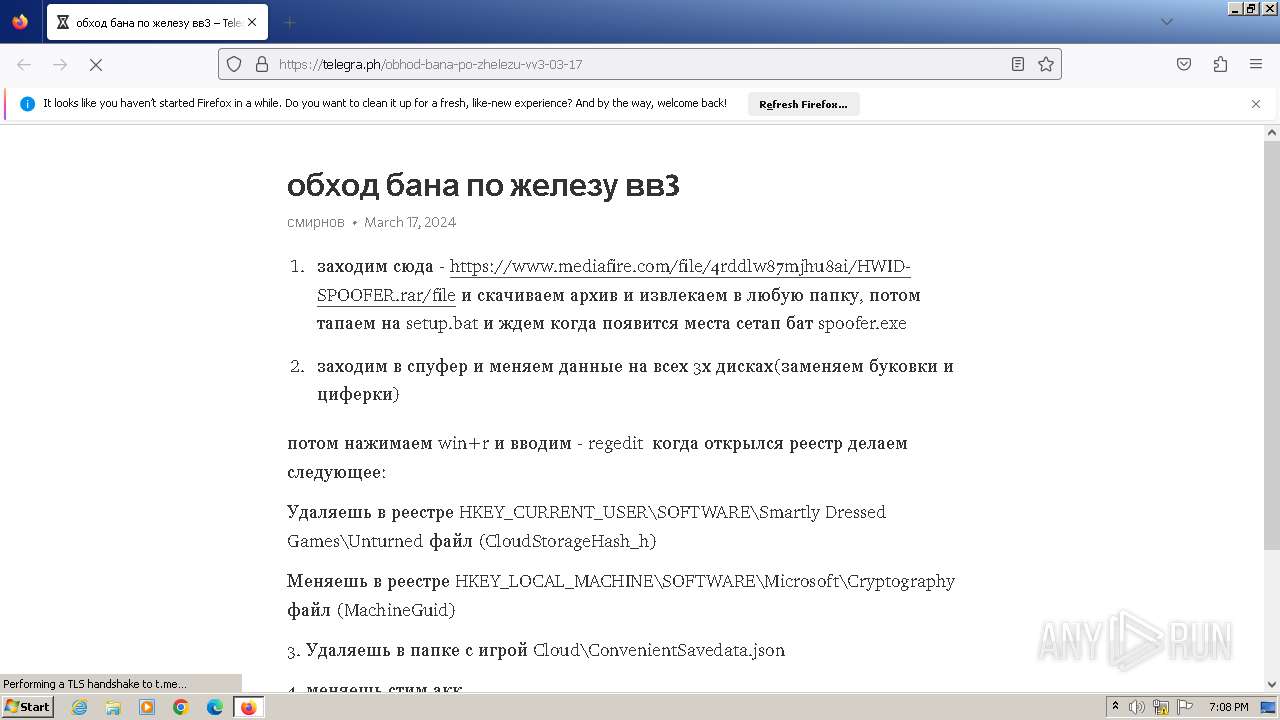Open the Firefox View icon
This screenshot has width=1280, height=720.
[20, 22]
